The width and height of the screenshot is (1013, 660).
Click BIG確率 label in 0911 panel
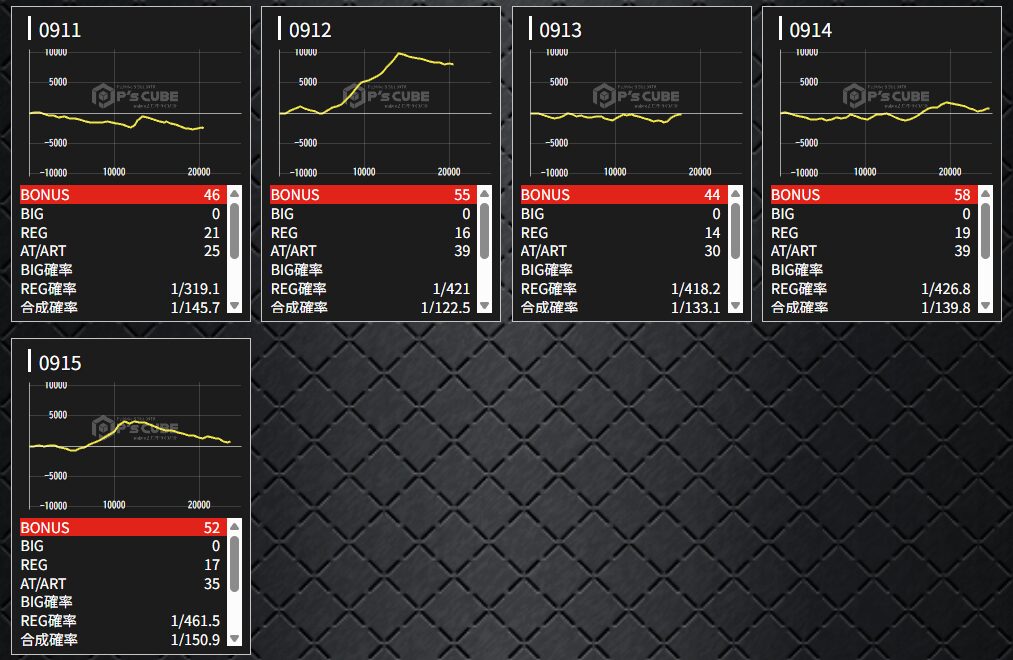tap(46, 269)
